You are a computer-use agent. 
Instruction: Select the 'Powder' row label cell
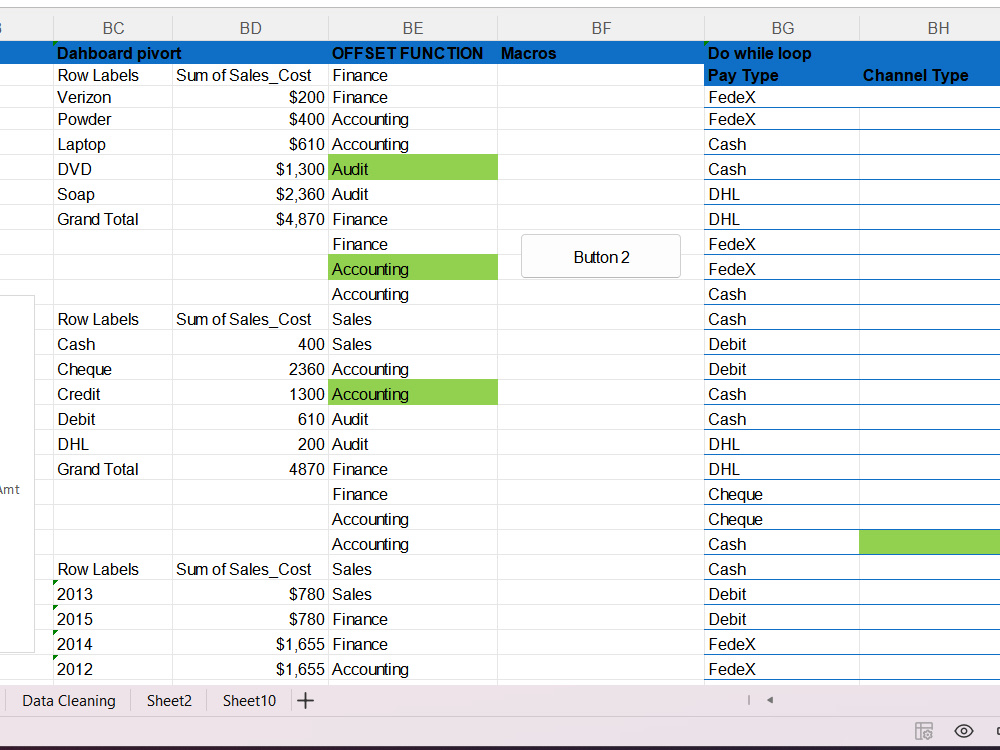pyautogui.click(x=113, y=119)
